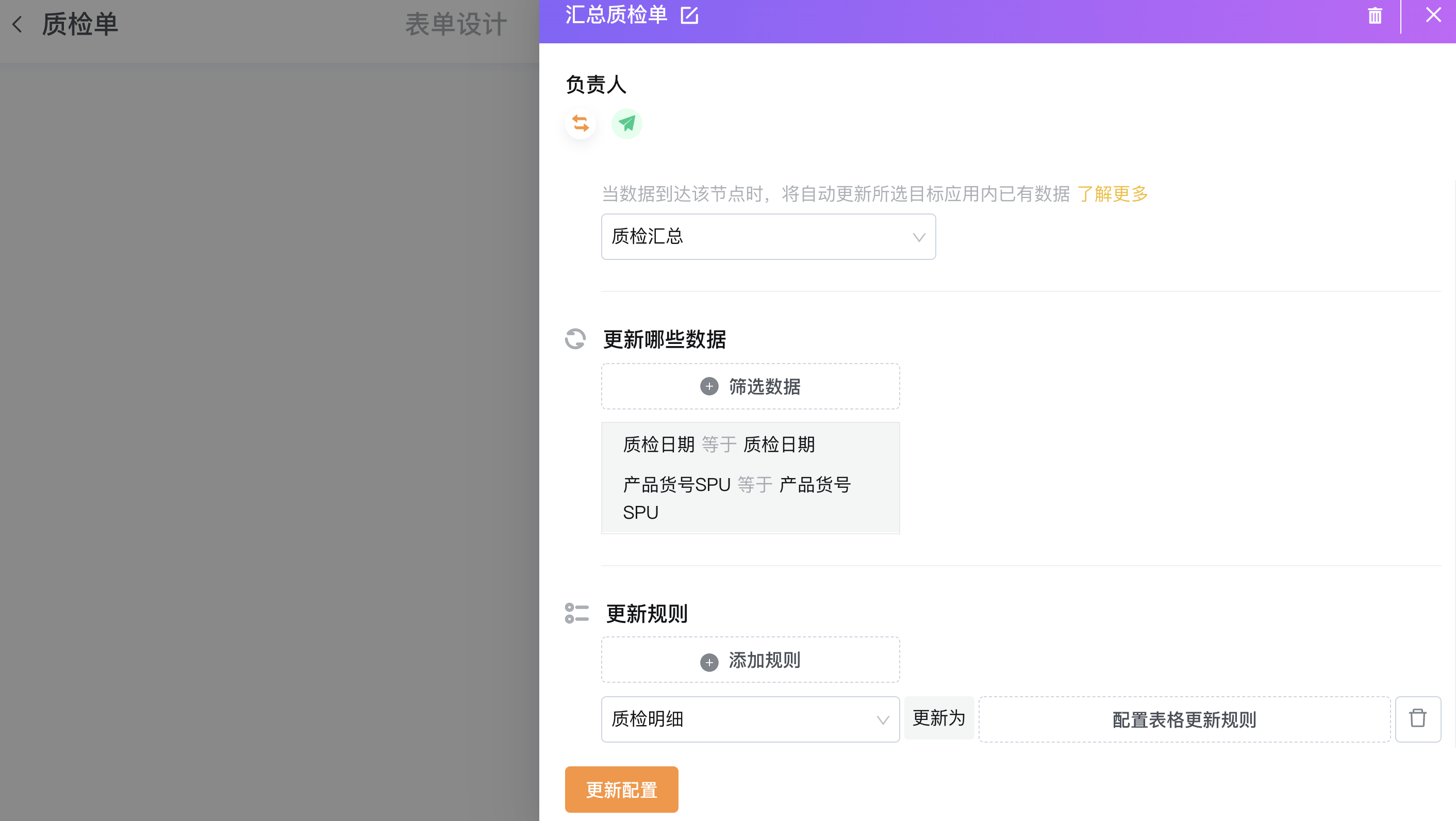The image size is (1456, 821).
Task: Edit the 汇总质检单 node title
Action: [x=689, y=15]
